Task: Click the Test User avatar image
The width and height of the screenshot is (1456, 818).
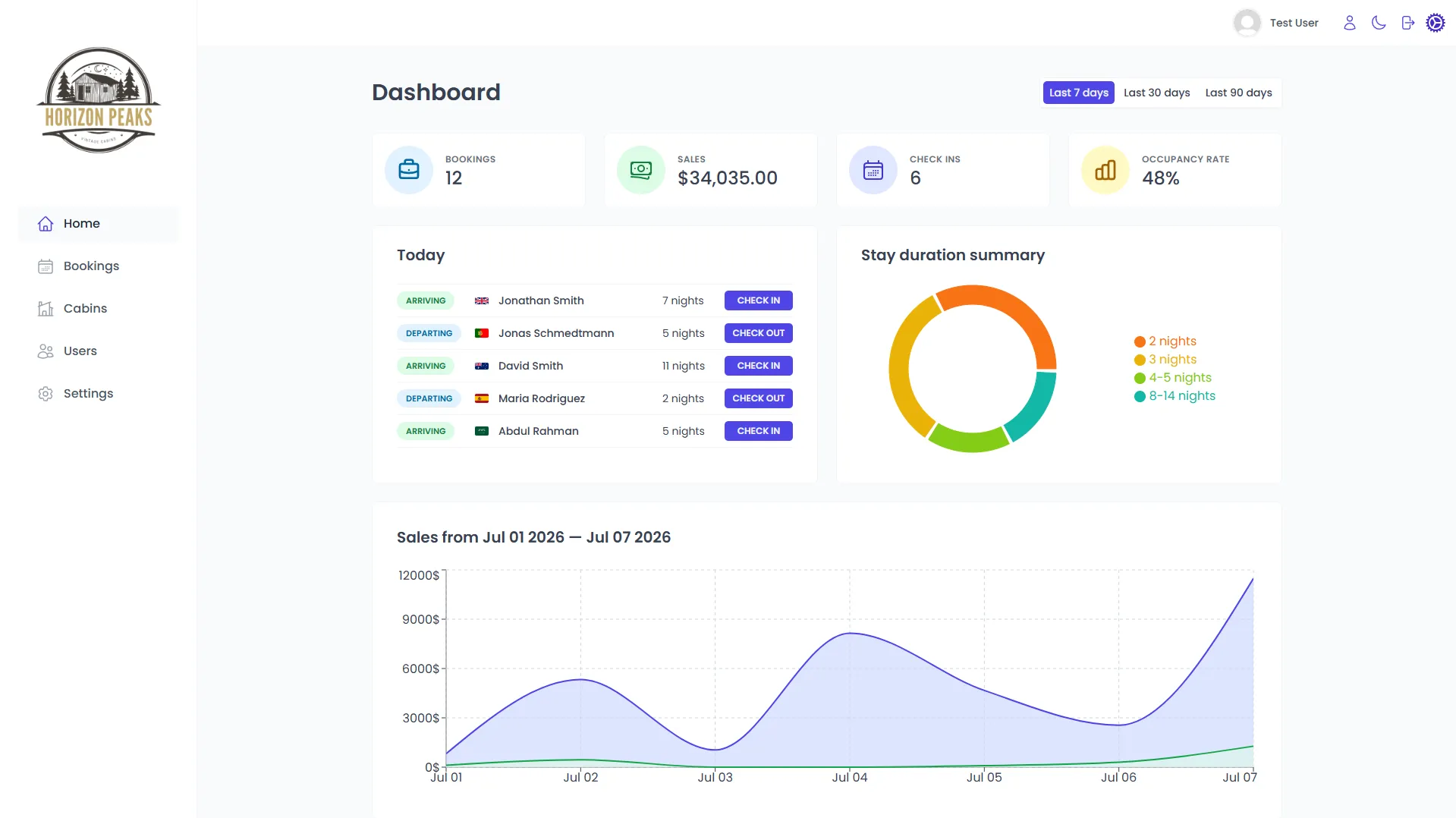Action: coord(1247,23)
